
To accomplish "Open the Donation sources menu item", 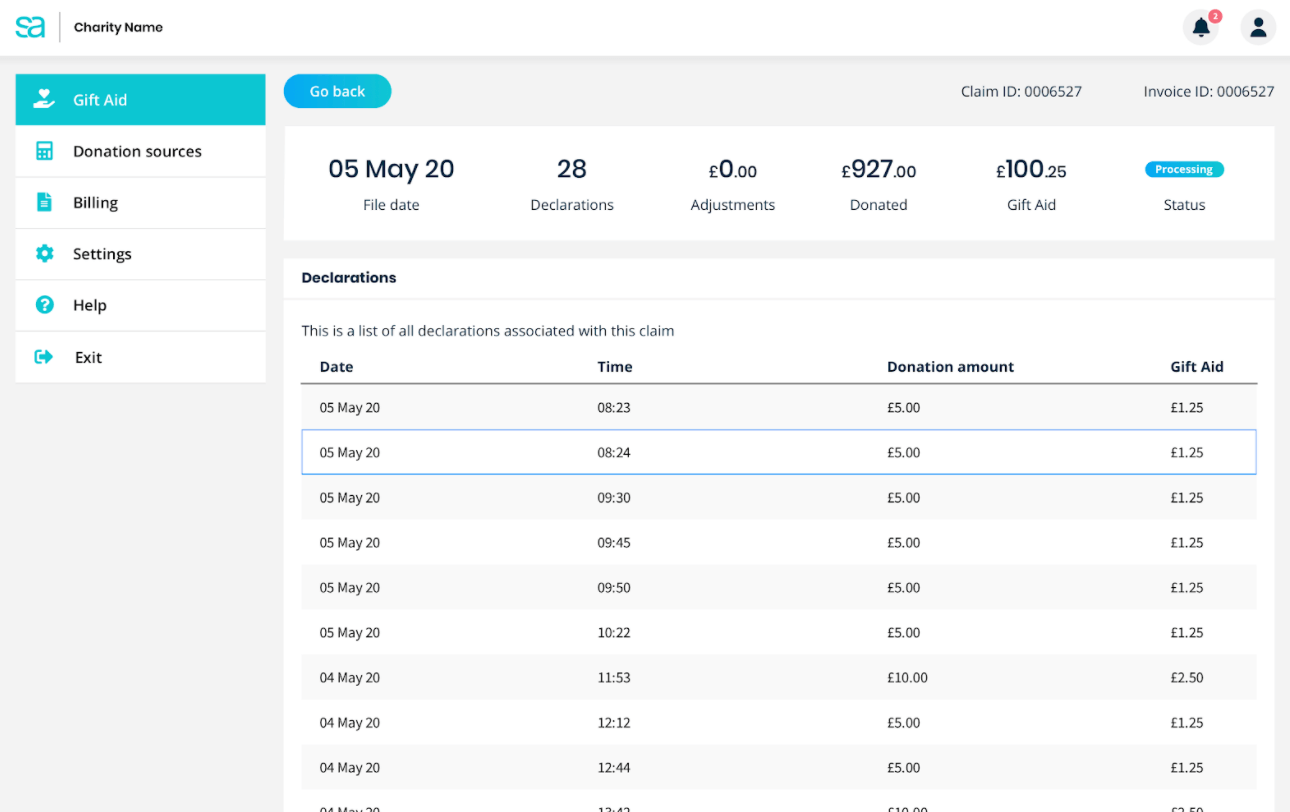I will pyautogui.click(x=137, y=151).
